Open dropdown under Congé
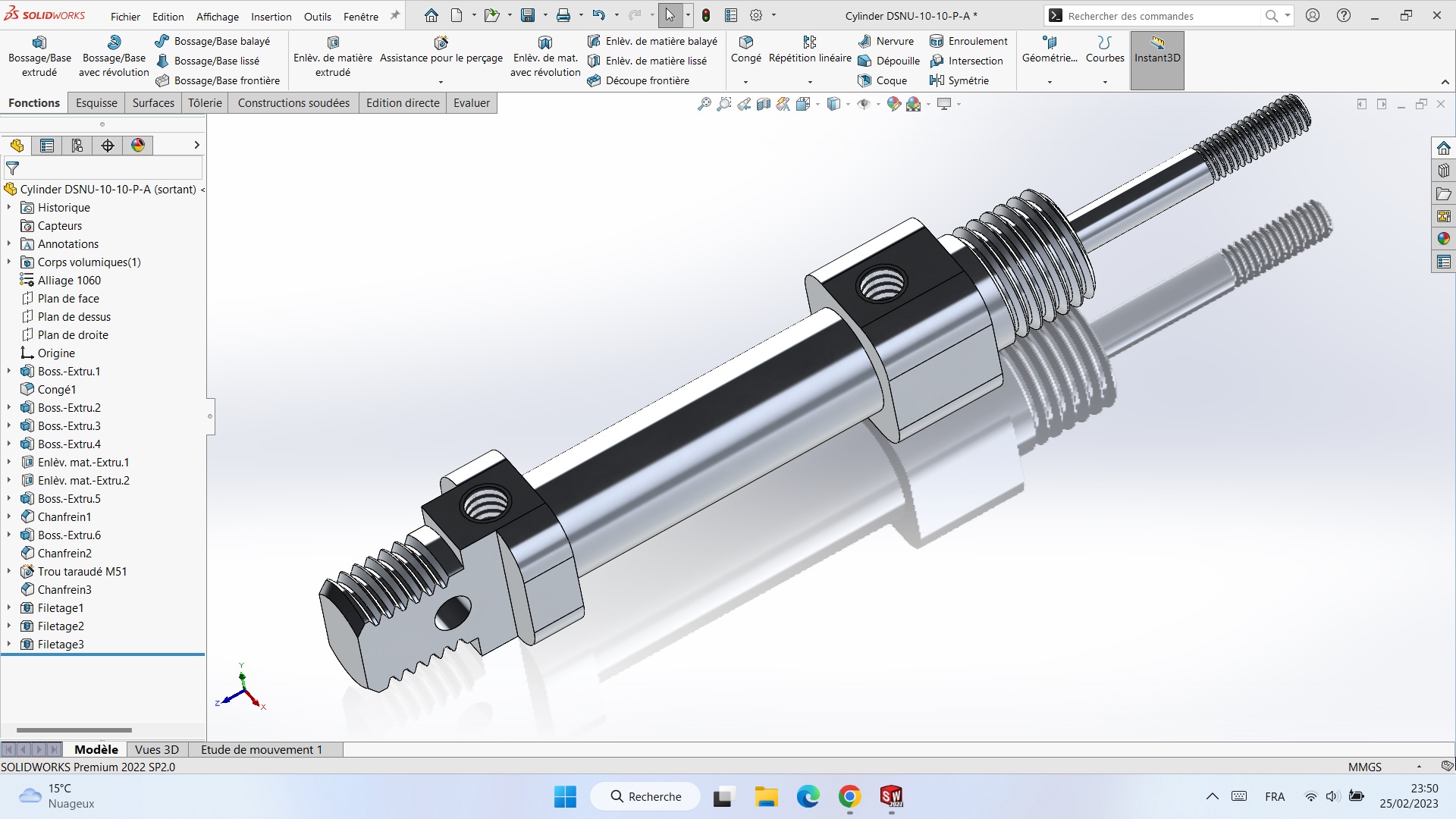 [746, 82]
